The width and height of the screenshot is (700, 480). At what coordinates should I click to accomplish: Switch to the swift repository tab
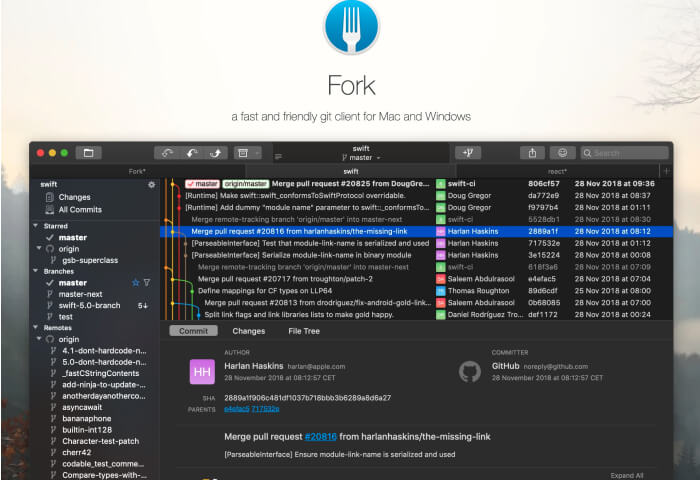pos(351,171)
